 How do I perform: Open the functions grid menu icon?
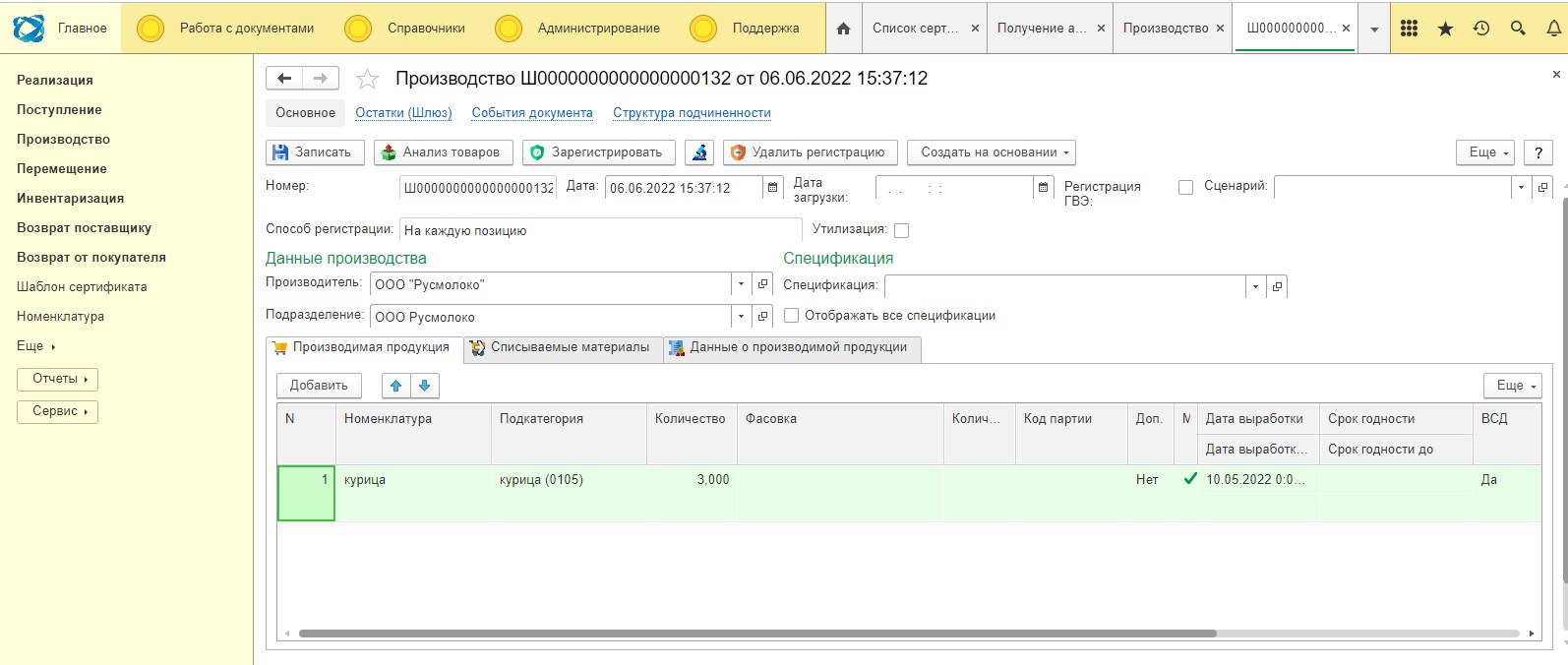coord(1409,29)
